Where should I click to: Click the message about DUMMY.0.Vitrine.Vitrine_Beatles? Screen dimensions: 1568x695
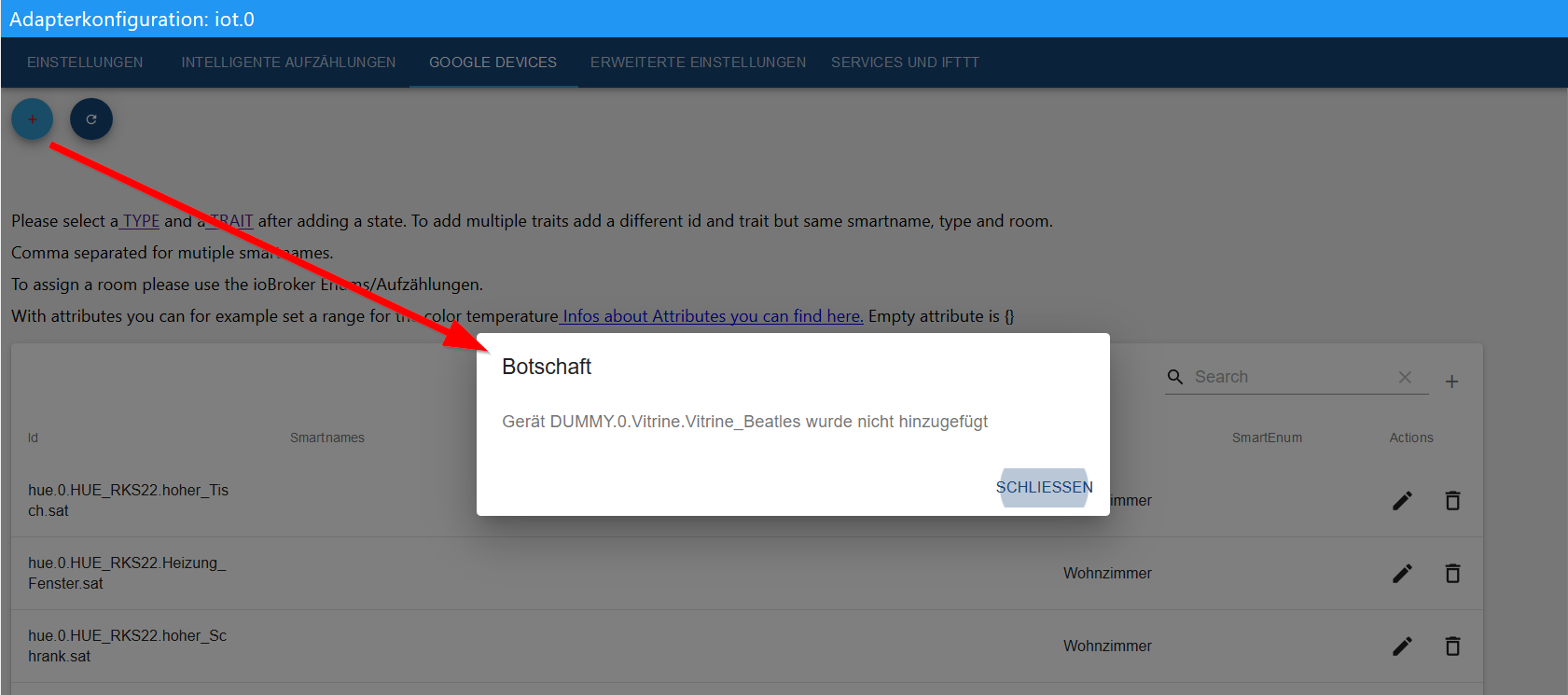coord(744,422)
